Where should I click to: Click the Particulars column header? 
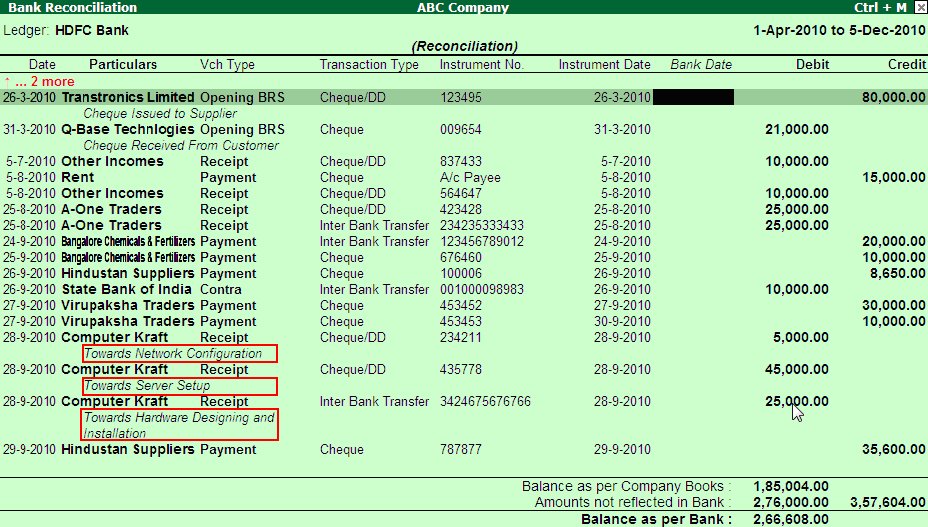pyautogui.click(x=123, y=65)
